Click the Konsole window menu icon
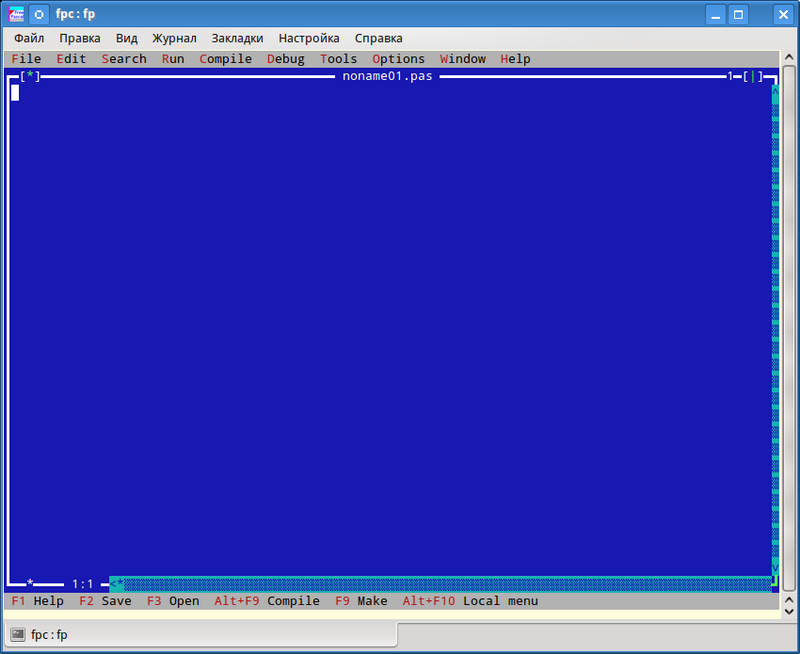 click(16, 14)
